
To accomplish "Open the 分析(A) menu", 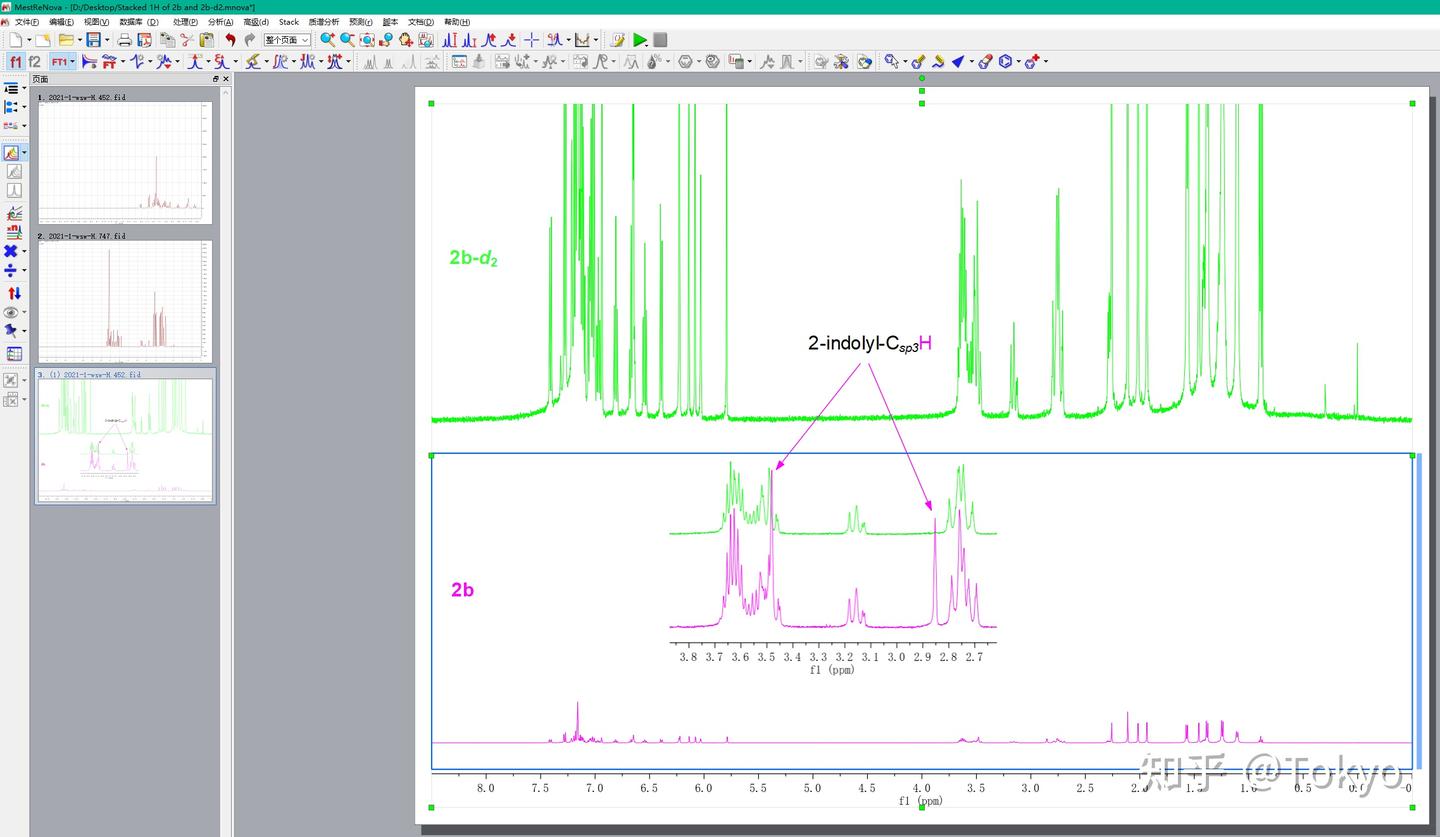I will [x=220, y=22].
